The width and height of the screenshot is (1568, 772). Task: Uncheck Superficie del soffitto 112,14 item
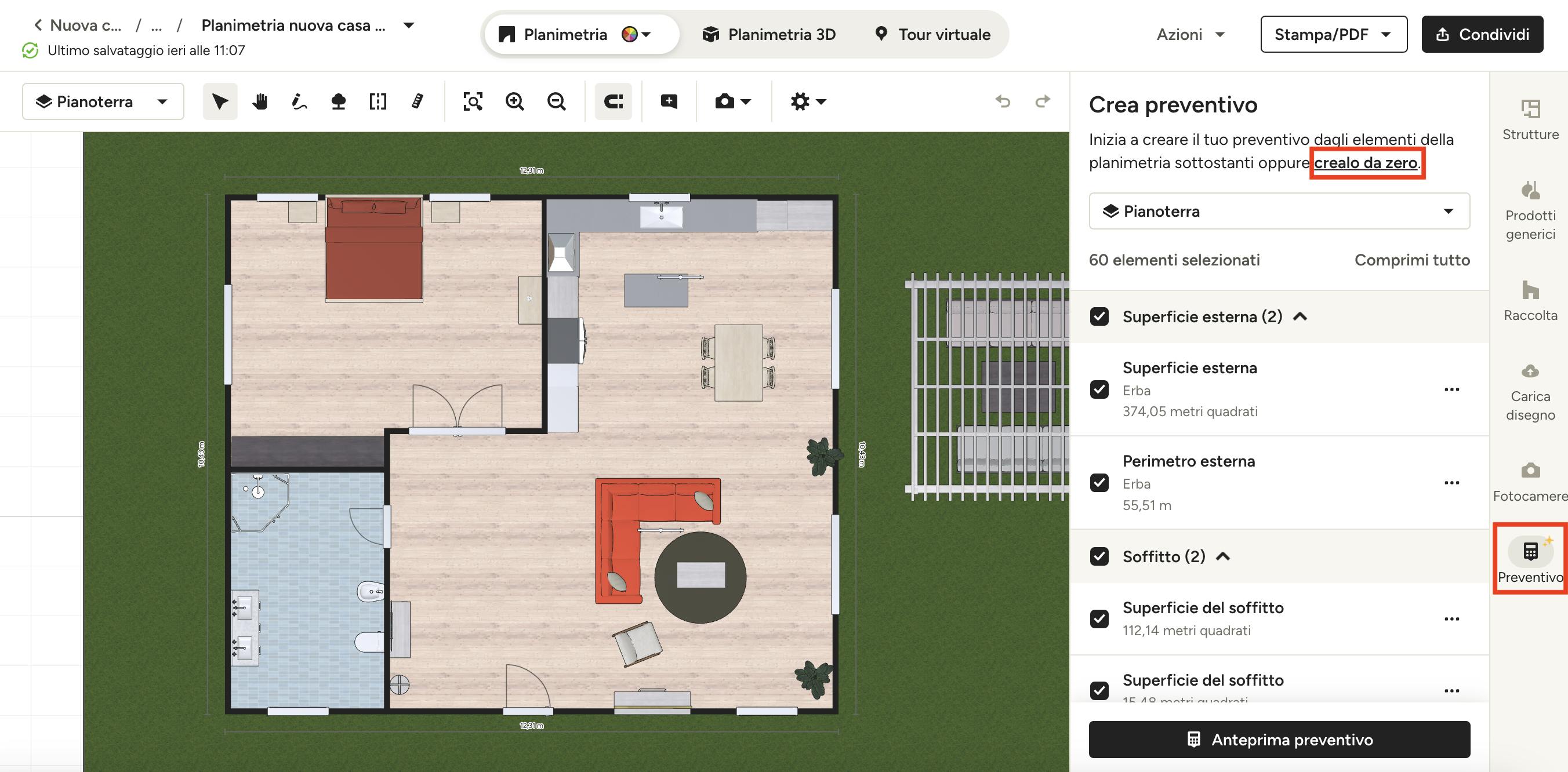coord(1099,618)
